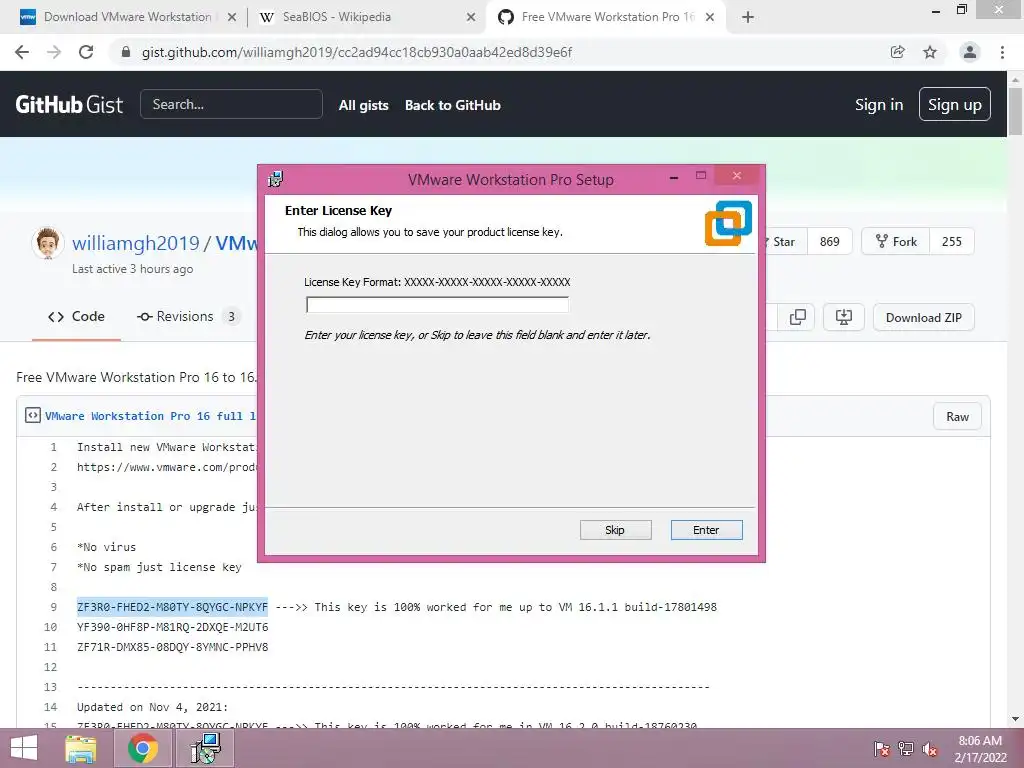Click the Chrome icon in the taskbar

[x=142, y=748]
